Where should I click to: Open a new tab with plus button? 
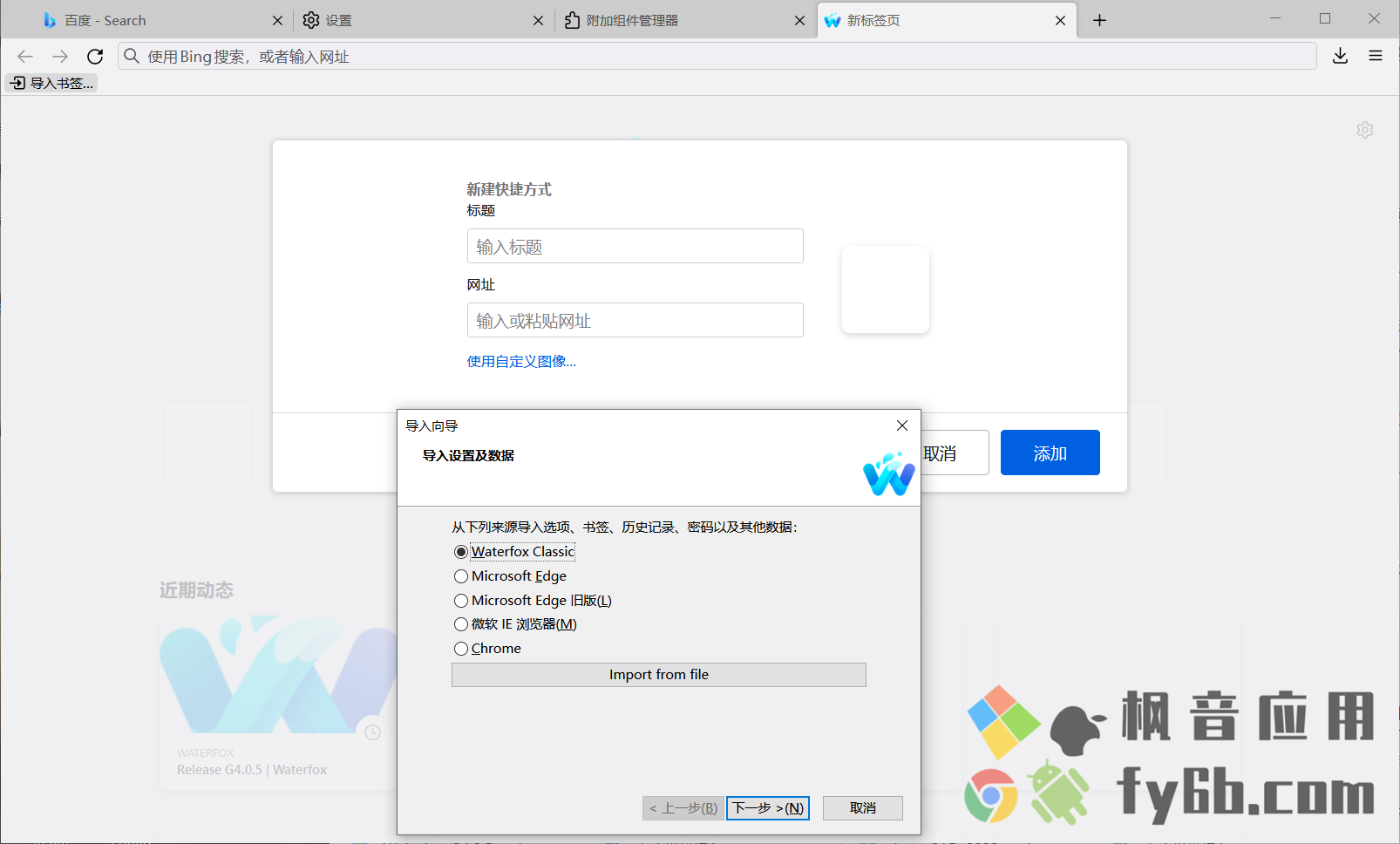pos(1100,20)
